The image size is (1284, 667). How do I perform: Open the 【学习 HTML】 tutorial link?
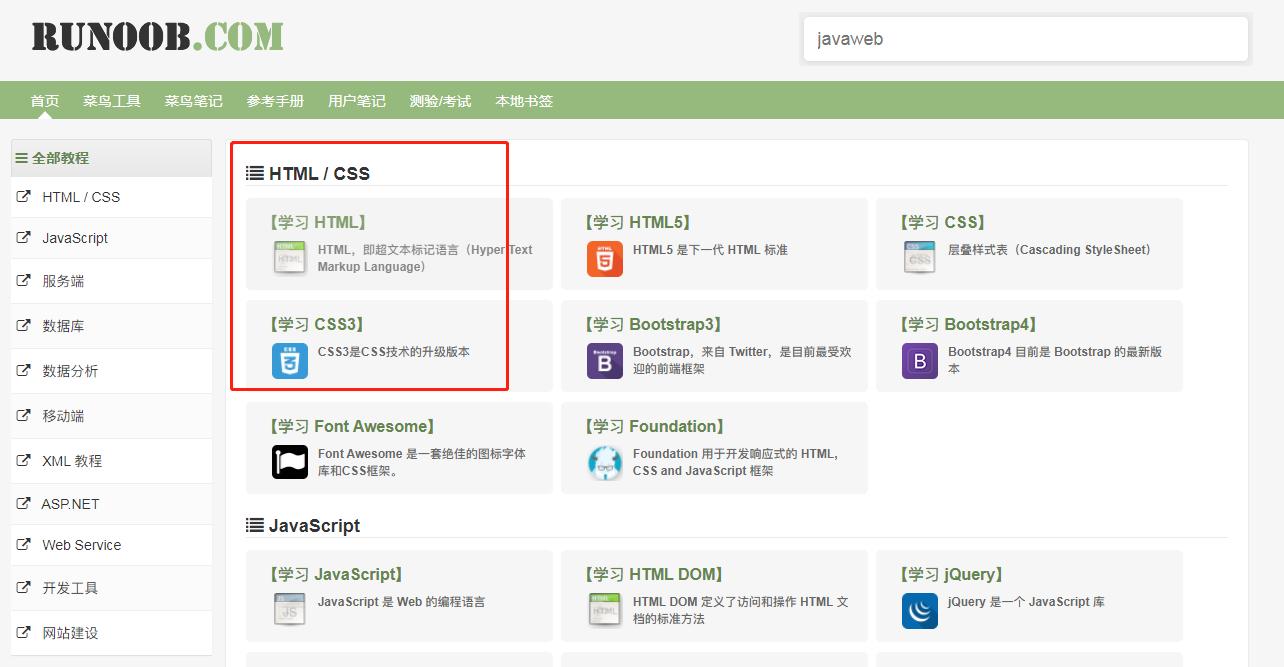point(318,222)
